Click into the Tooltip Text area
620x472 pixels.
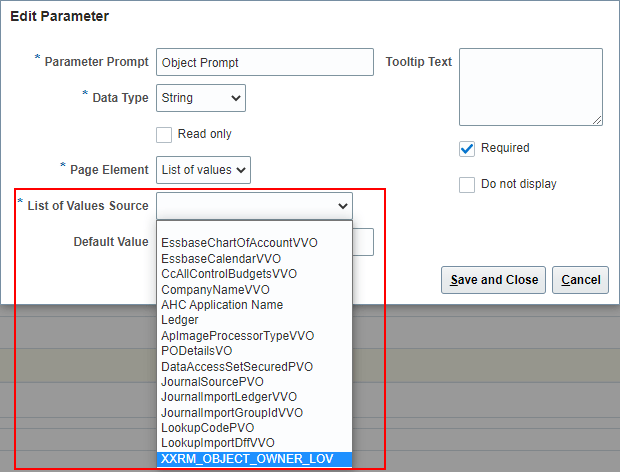[x=530, y=86]
